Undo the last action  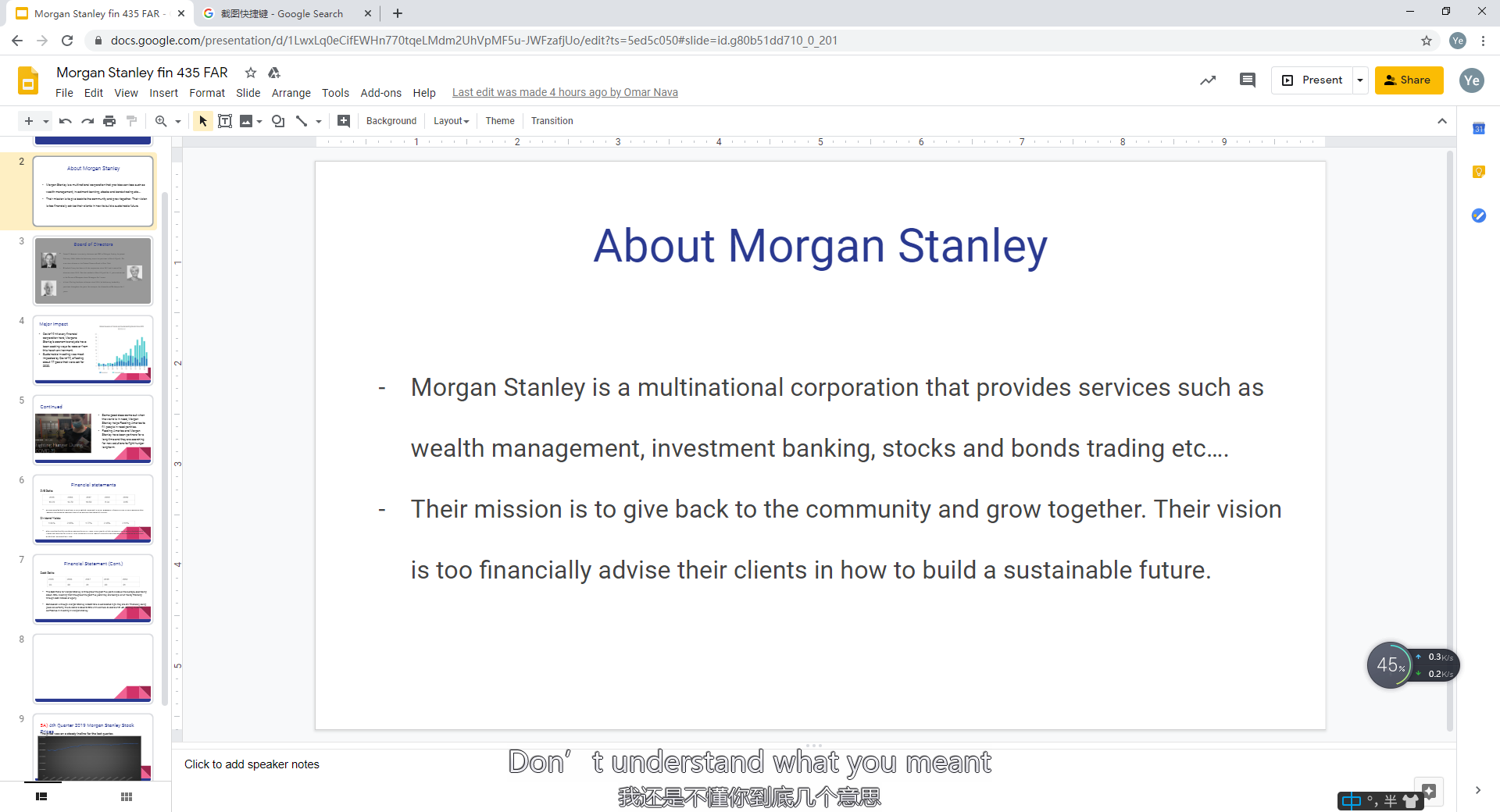point(66,121)
